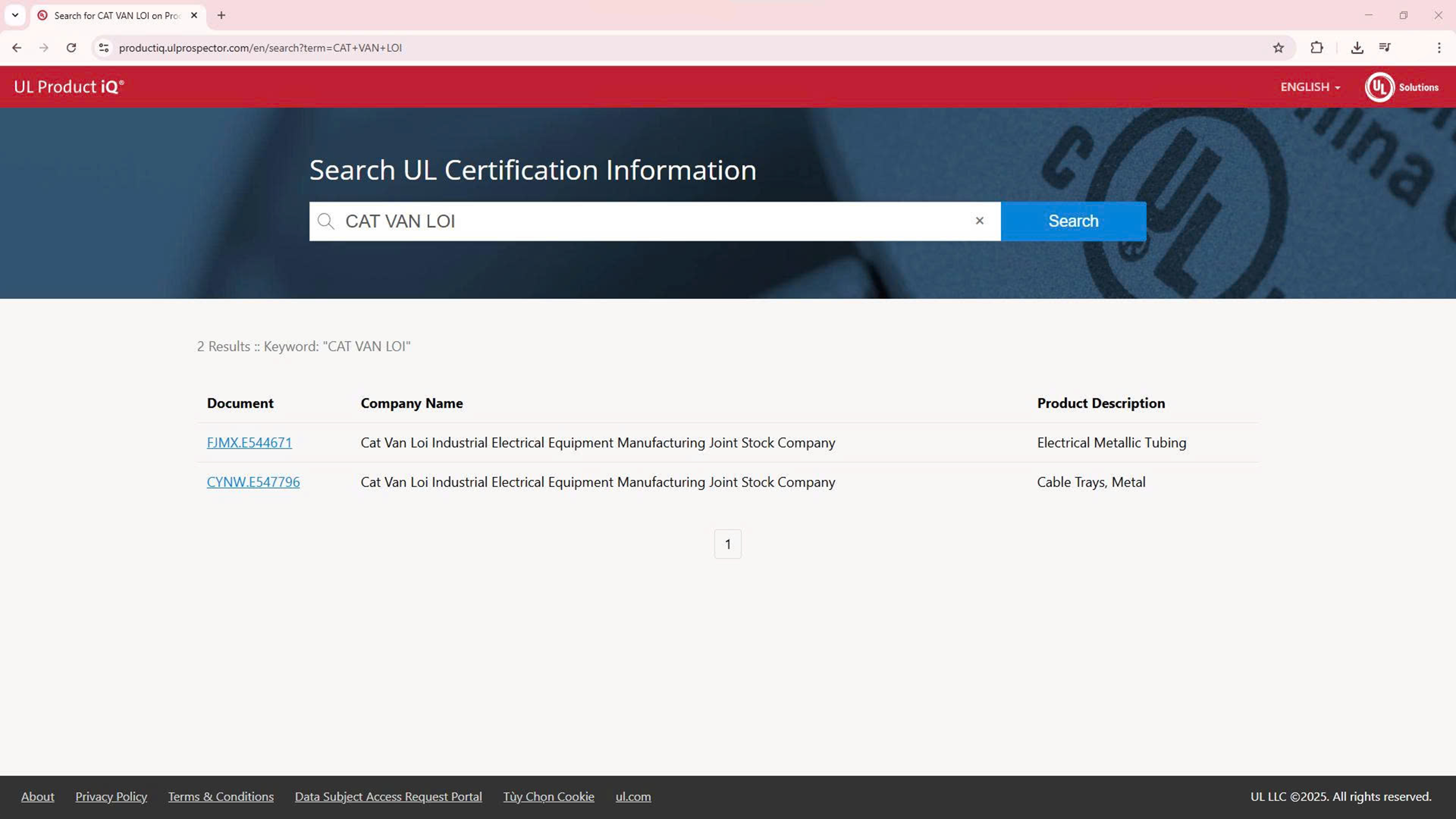Go back to the previous page

pyautogui.click(x=16, y=48)
